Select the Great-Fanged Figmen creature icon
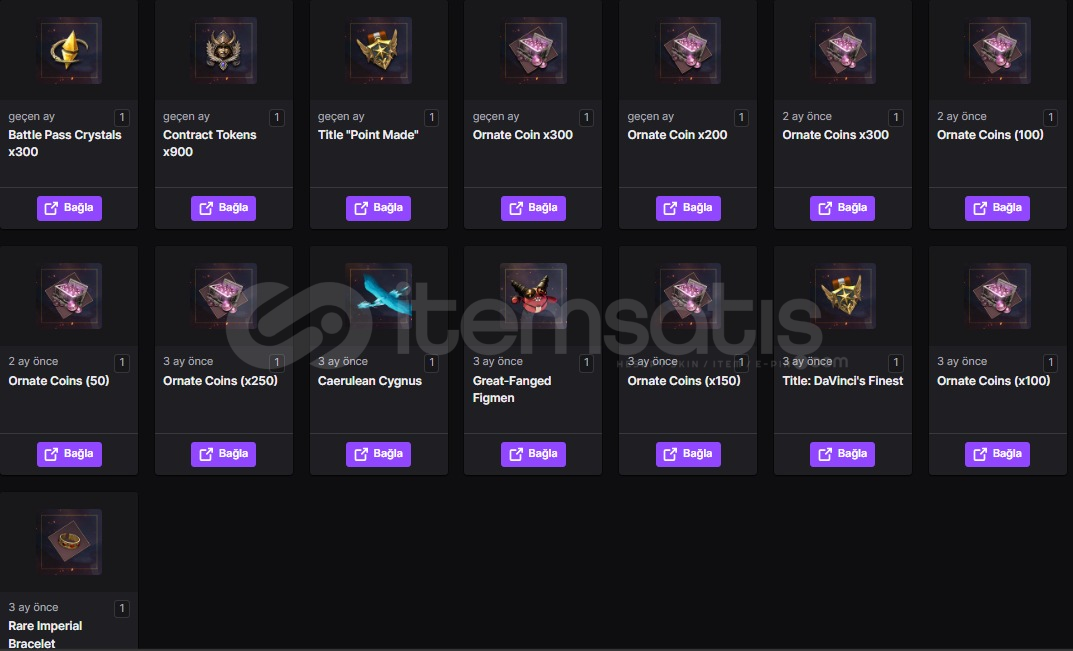1073x651 pixels. (533, 296)
